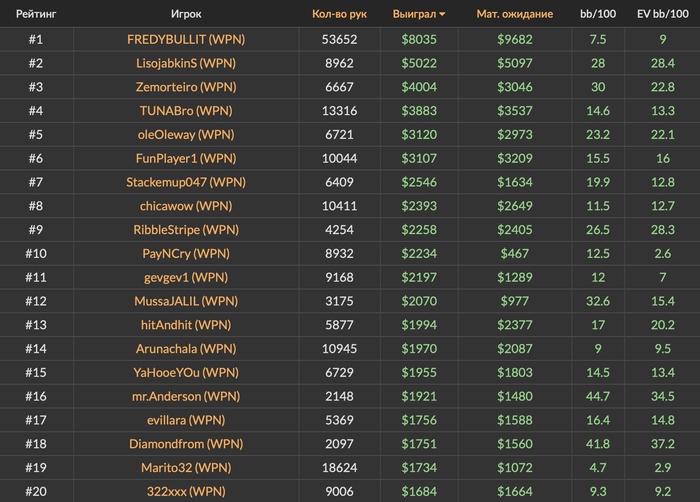Select the EV bb/100 column header

click(662, 14)
